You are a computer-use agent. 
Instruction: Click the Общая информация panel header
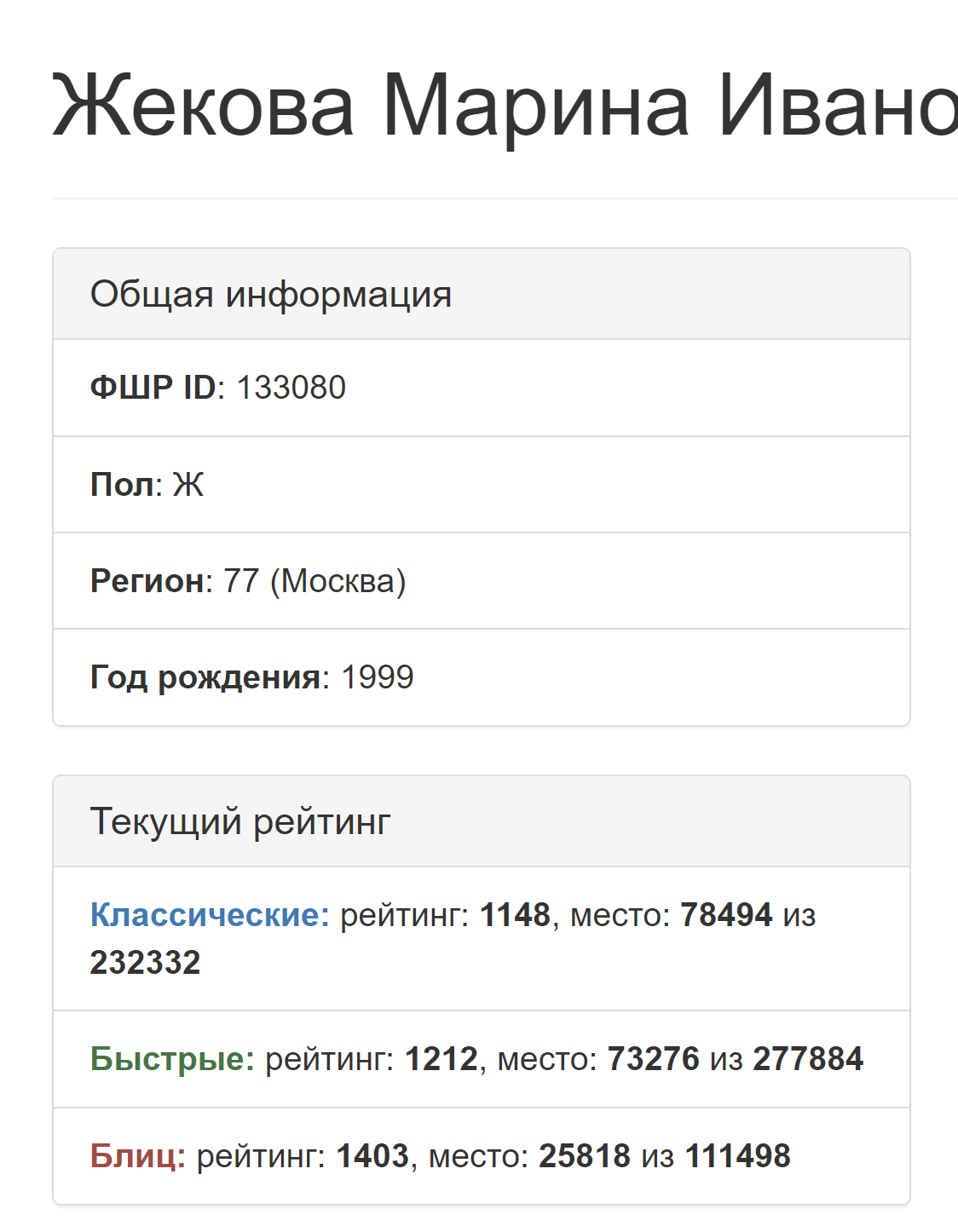(x=271, y=295)
